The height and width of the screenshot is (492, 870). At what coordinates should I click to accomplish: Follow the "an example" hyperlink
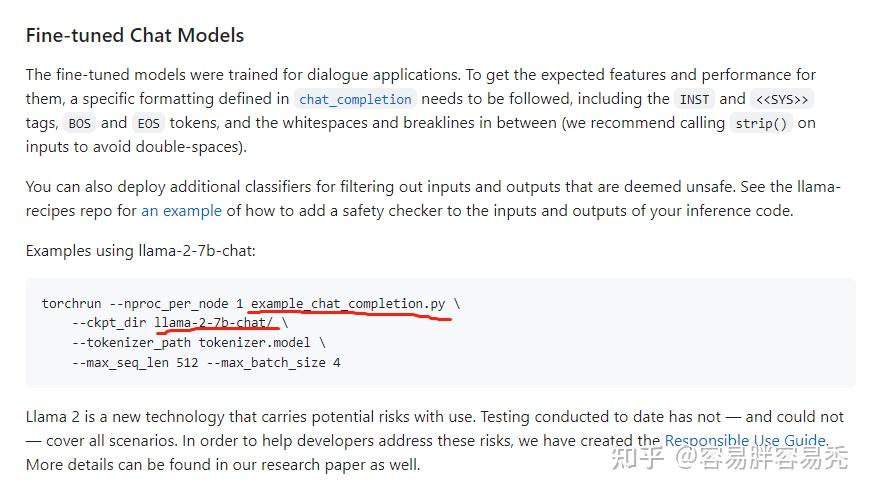(181, 211)
